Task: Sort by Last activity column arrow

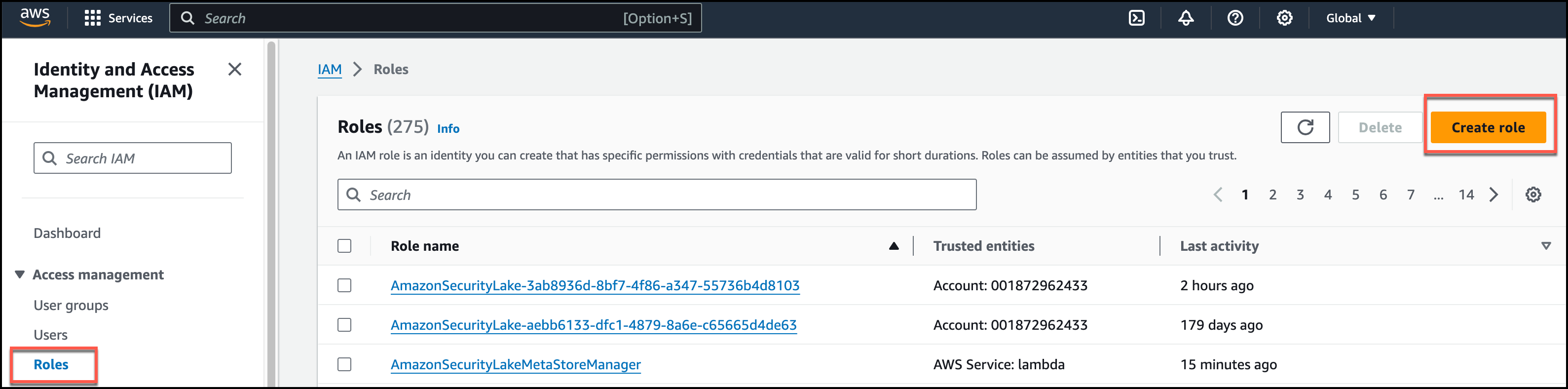Action: click(x=1545, y=246)
